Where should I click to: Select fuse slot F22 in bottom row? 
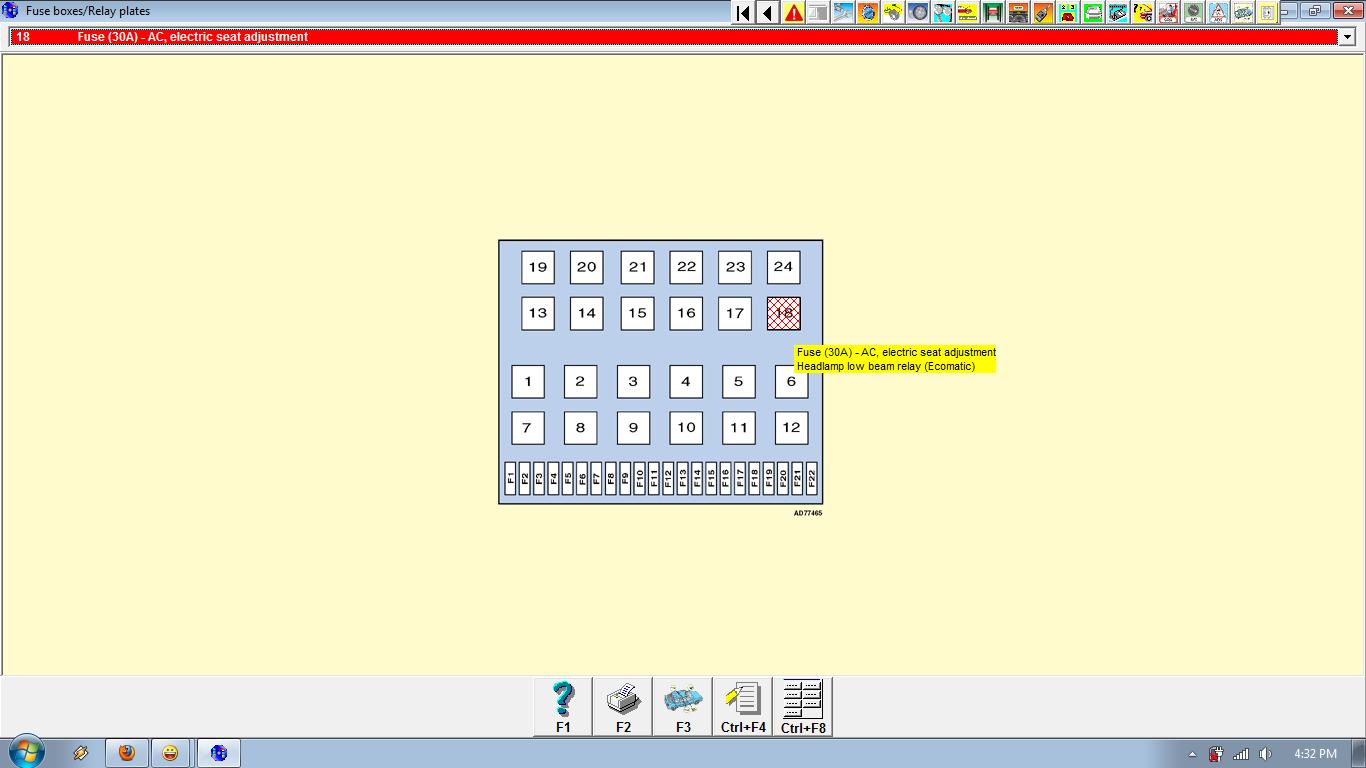pos(812,478)
